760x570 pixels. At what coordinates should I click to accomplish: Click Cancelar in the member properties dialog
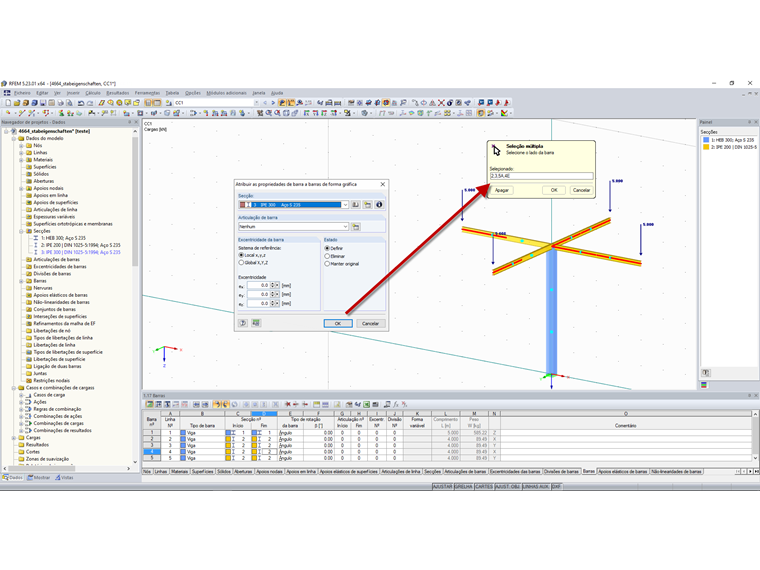pyautogui.click(x=370, y=323)
